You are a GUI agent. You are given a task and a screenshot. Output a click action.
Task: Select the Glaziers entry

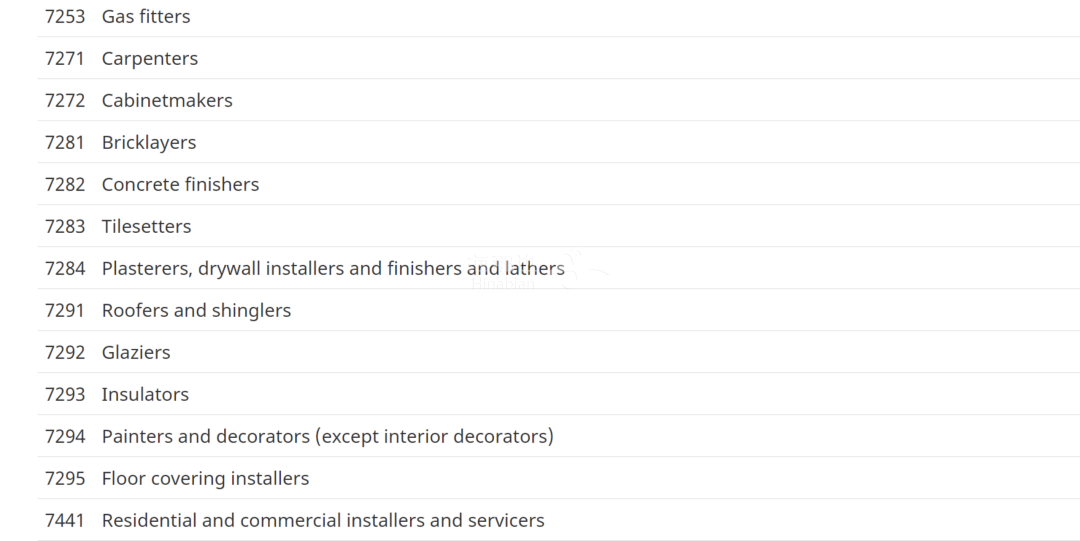pyautogui.click(x=559, y=352)
